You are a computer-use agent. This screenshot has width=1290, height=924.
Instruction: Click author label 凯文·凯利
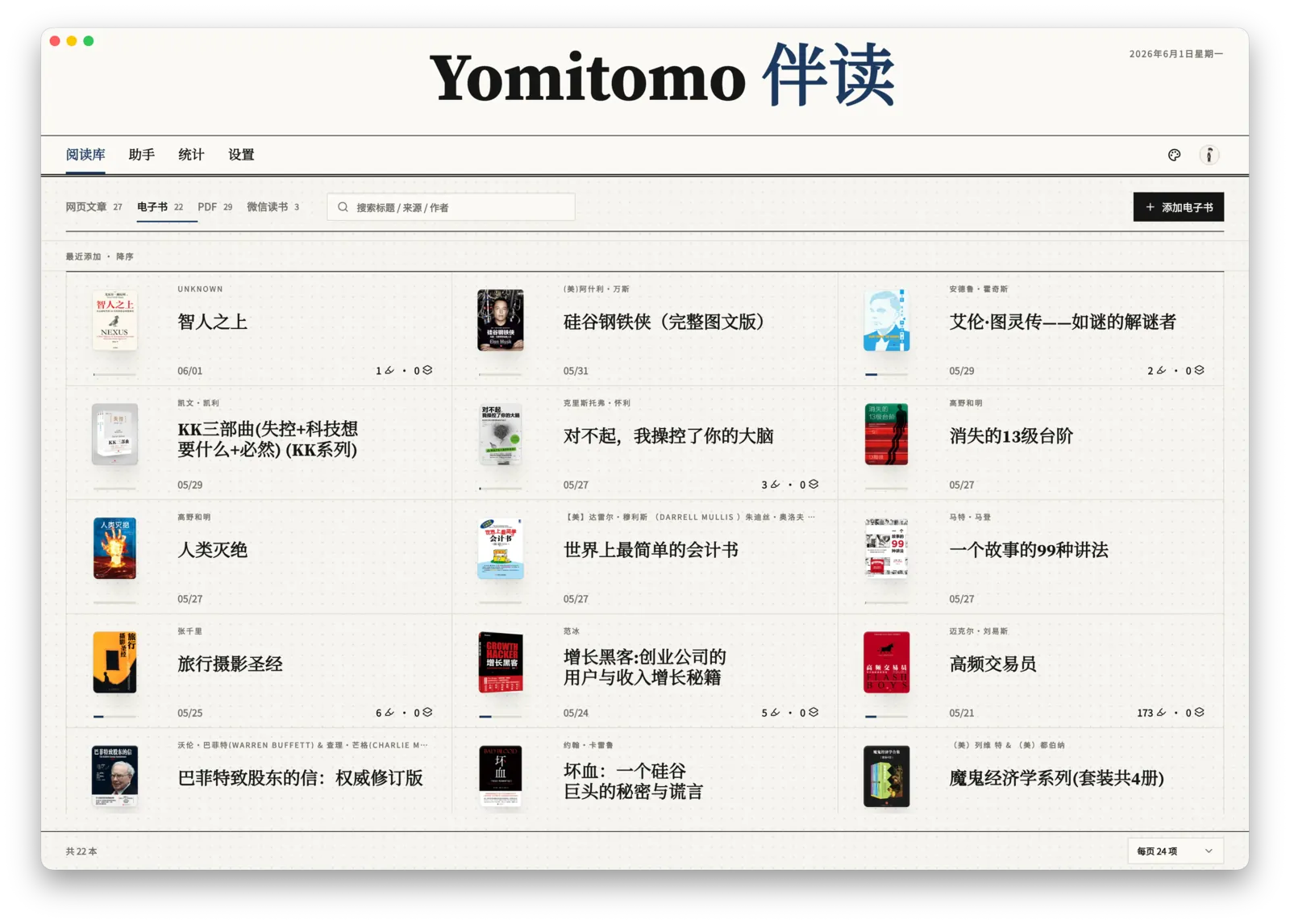click(x=198, y=403)
